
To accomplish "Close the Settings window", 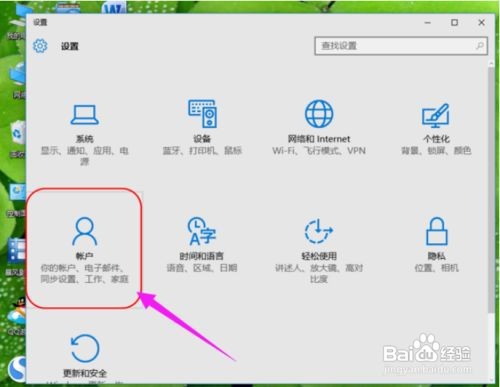I will tap(481, 22).
